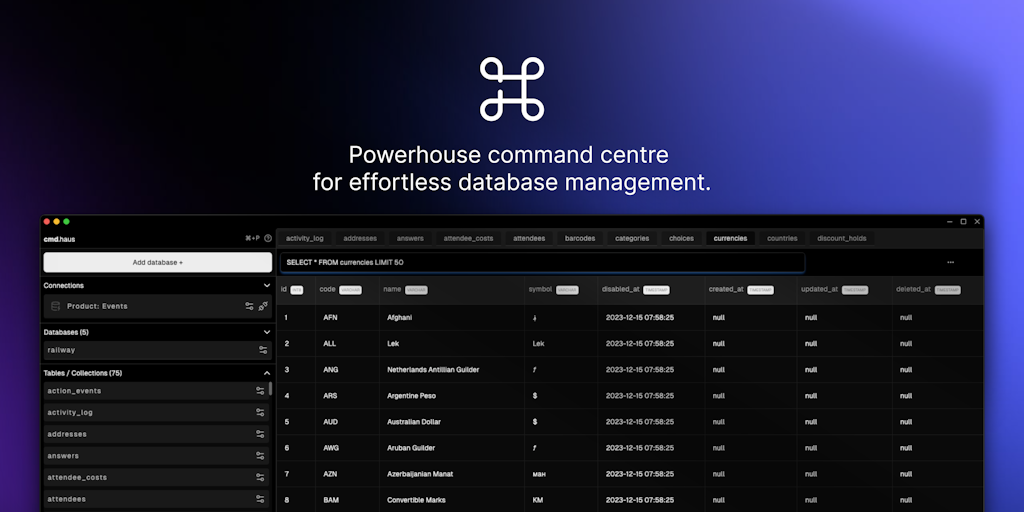Click the Add database + button
The height and width of the screenshot is (512, 1024).
[157, 262]
